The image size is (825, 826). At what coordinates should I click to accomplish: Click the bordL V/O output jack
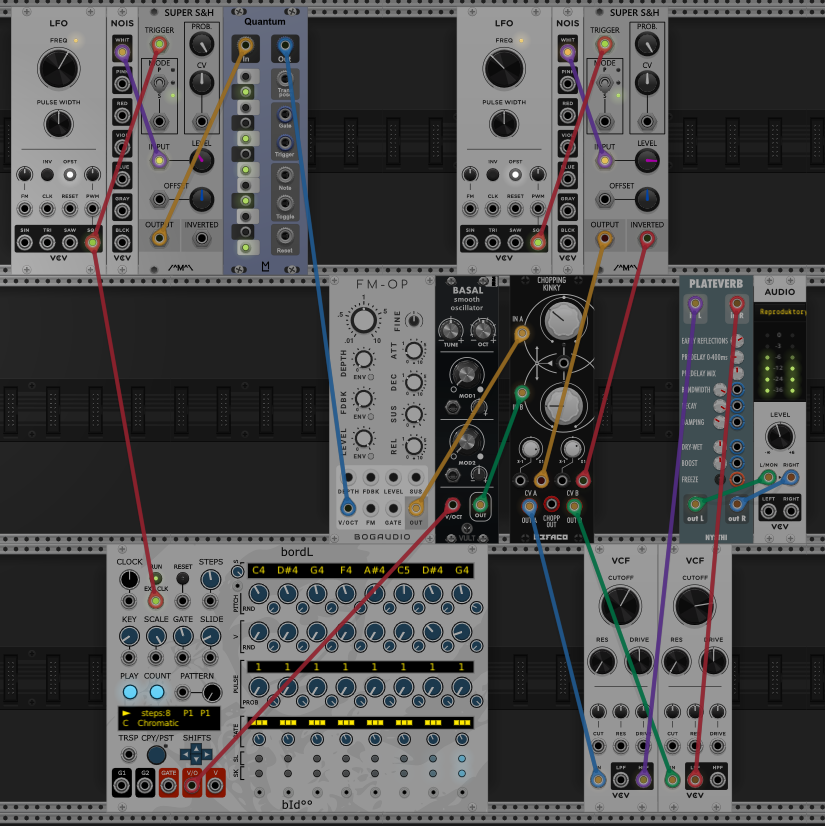pos(192,785)
